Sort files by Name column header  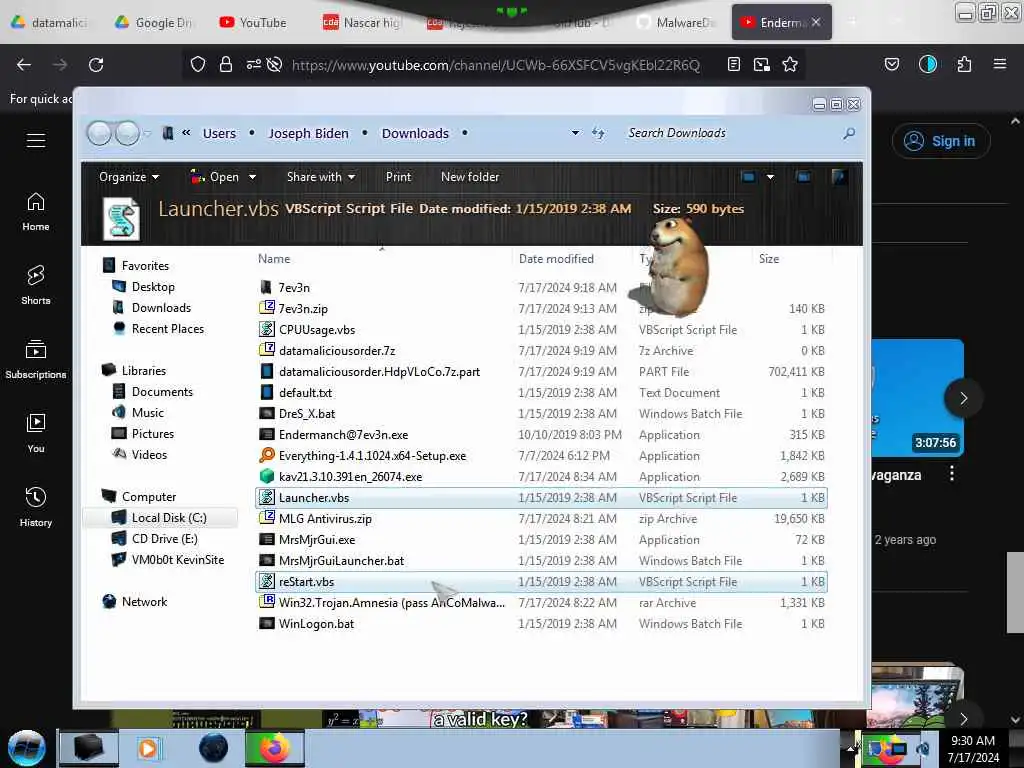[x=274, y=259]
